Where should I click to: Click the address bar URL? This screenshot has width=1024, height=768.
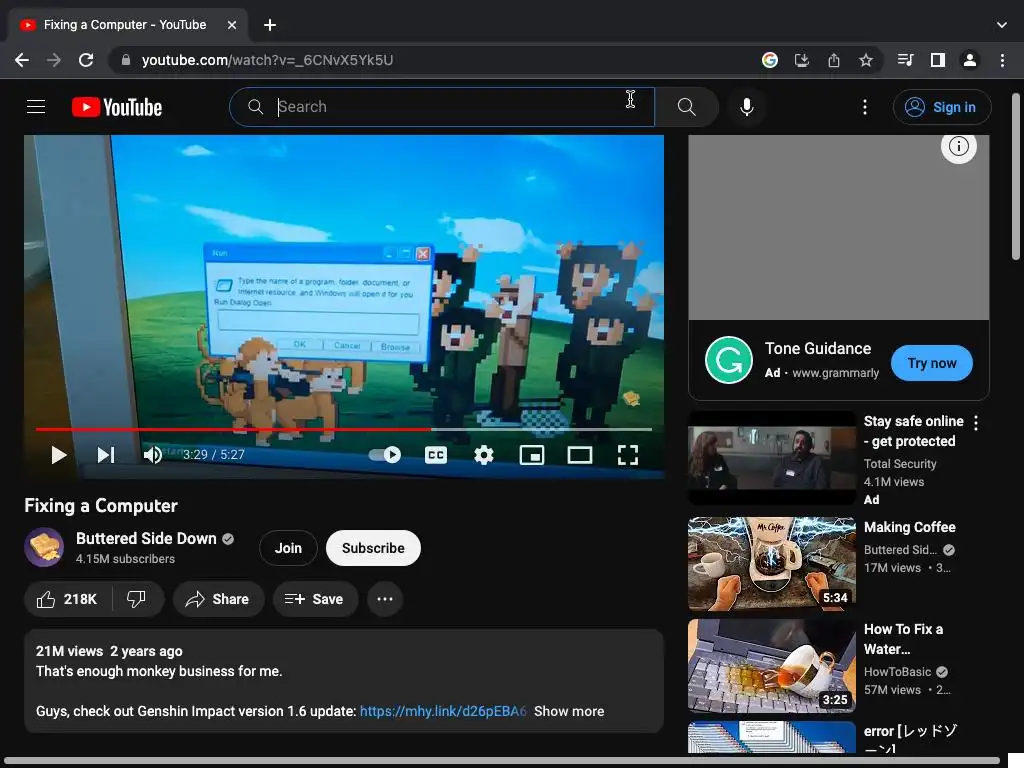(267, 60)
